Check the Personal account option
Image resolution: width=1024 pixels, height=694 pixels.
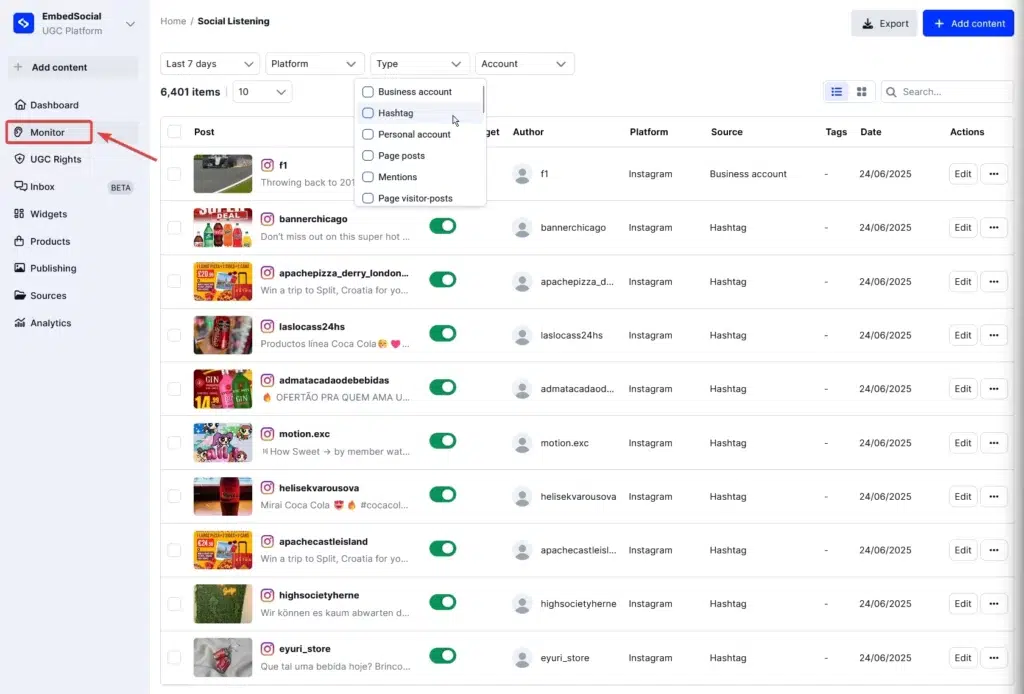tap(368, 134)
